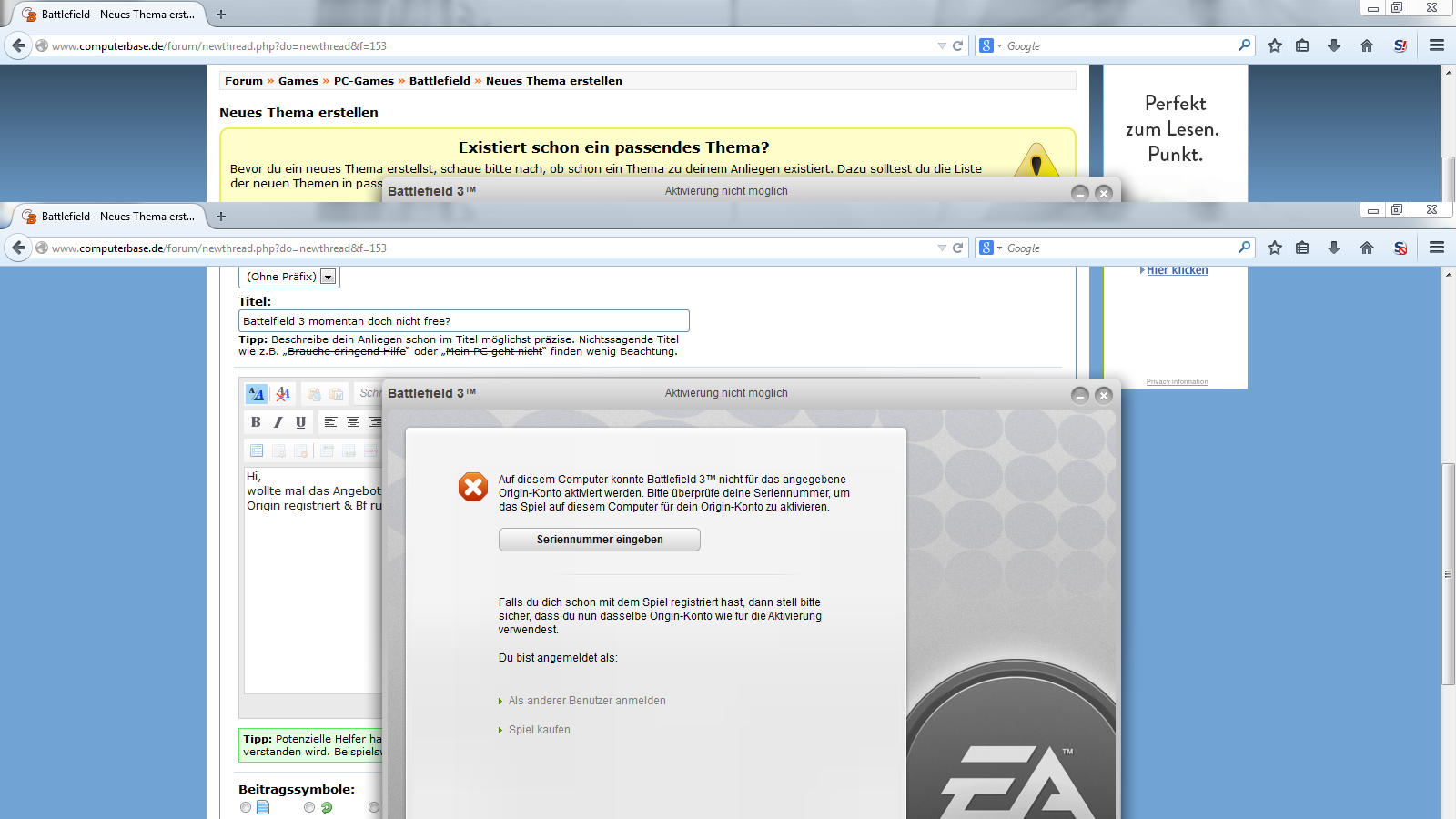Focus the Google search box in upper window

[1119, 45]
